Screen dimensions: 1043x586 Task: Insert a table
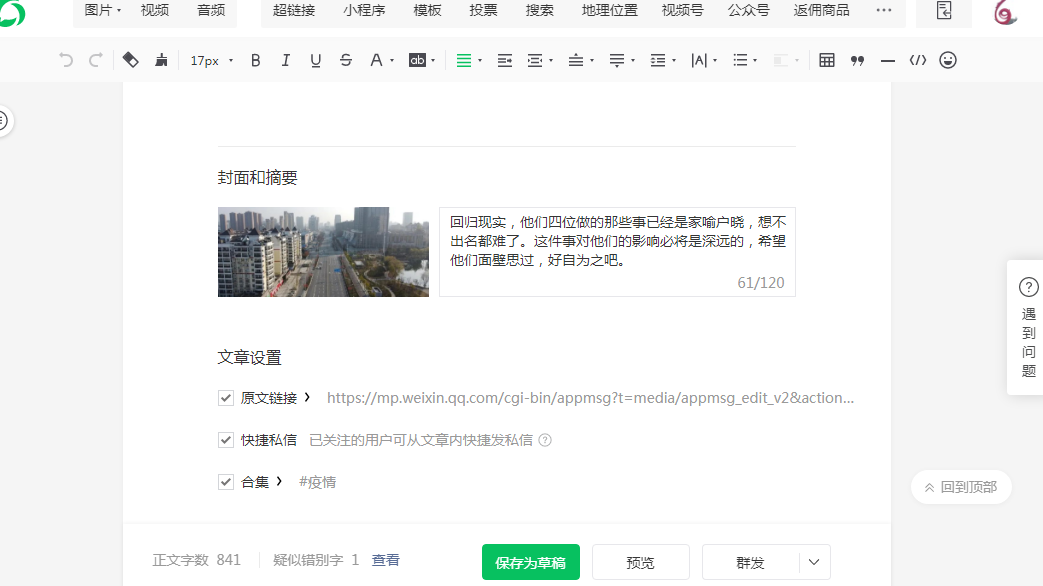click(x=827, y=61)
